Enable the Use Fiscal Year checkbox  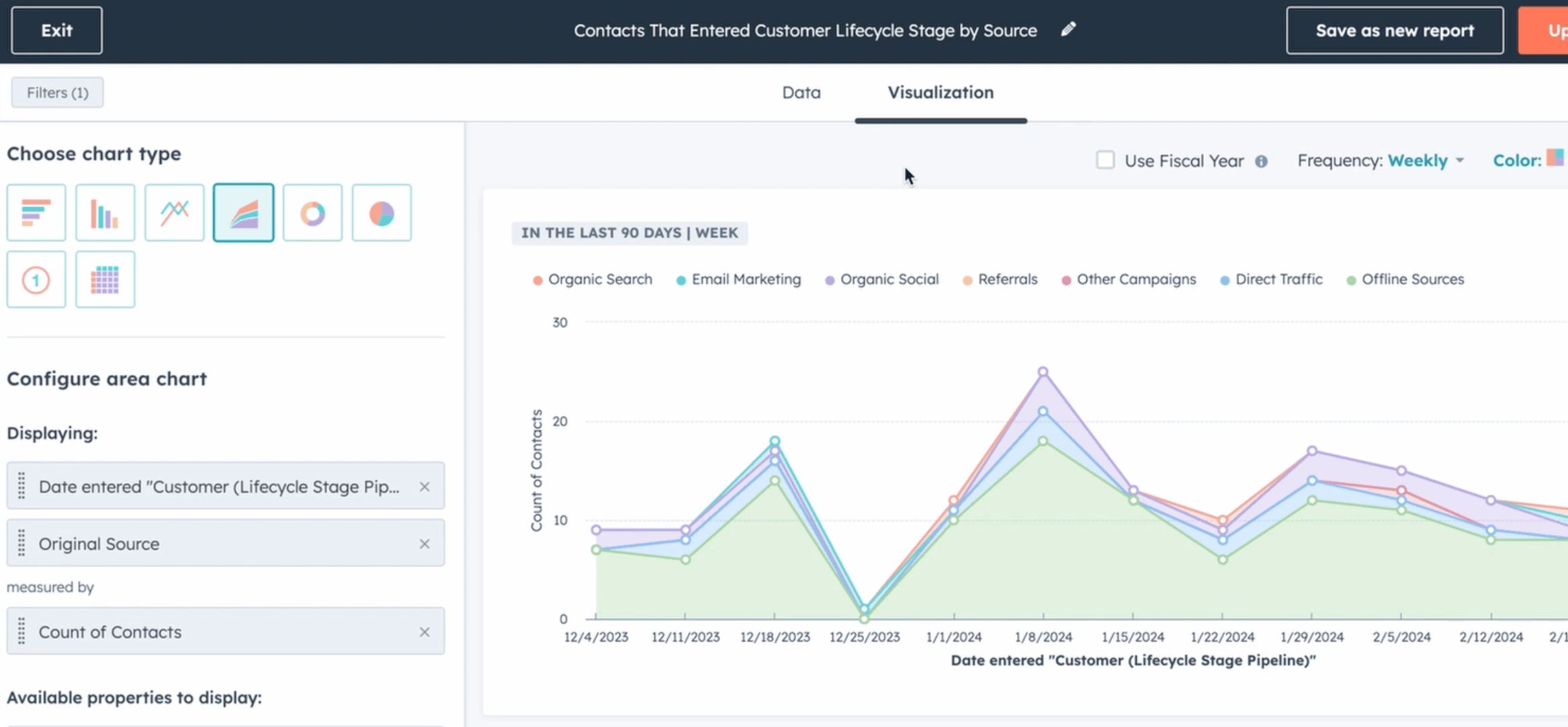point(1105,160)
